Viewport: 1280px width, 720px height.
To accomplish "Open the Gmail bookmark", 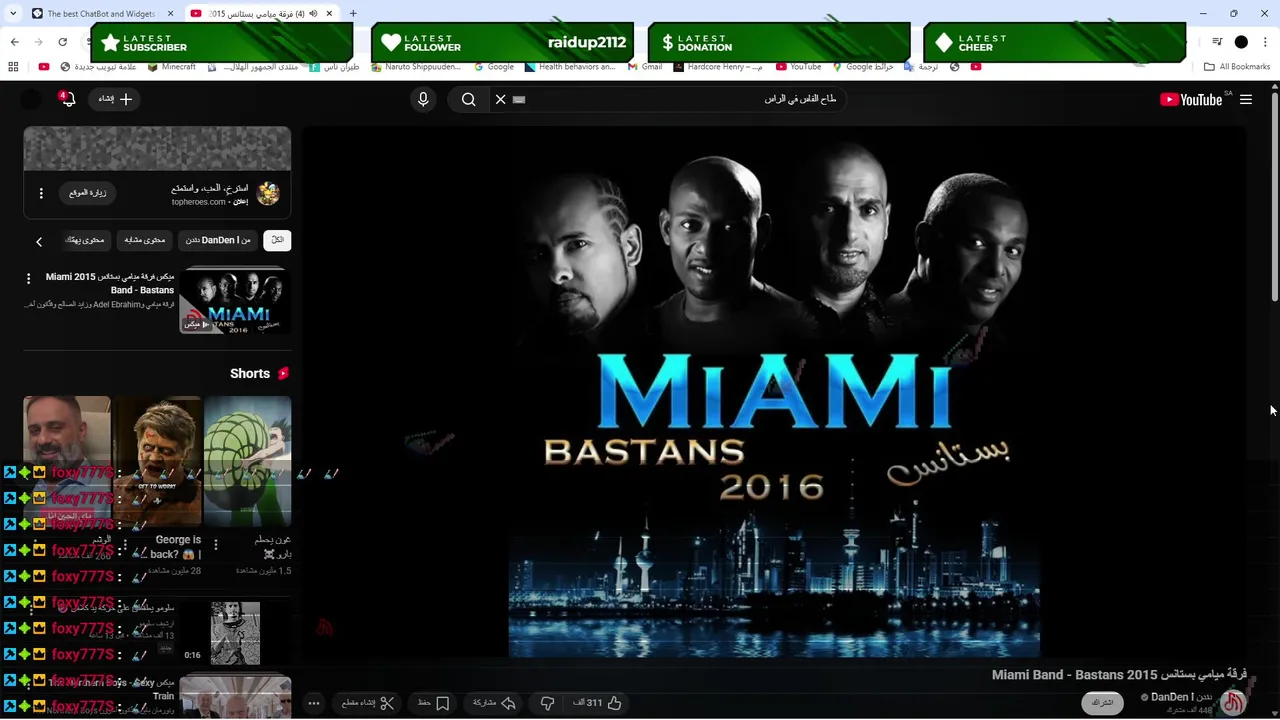I will 645,67.
